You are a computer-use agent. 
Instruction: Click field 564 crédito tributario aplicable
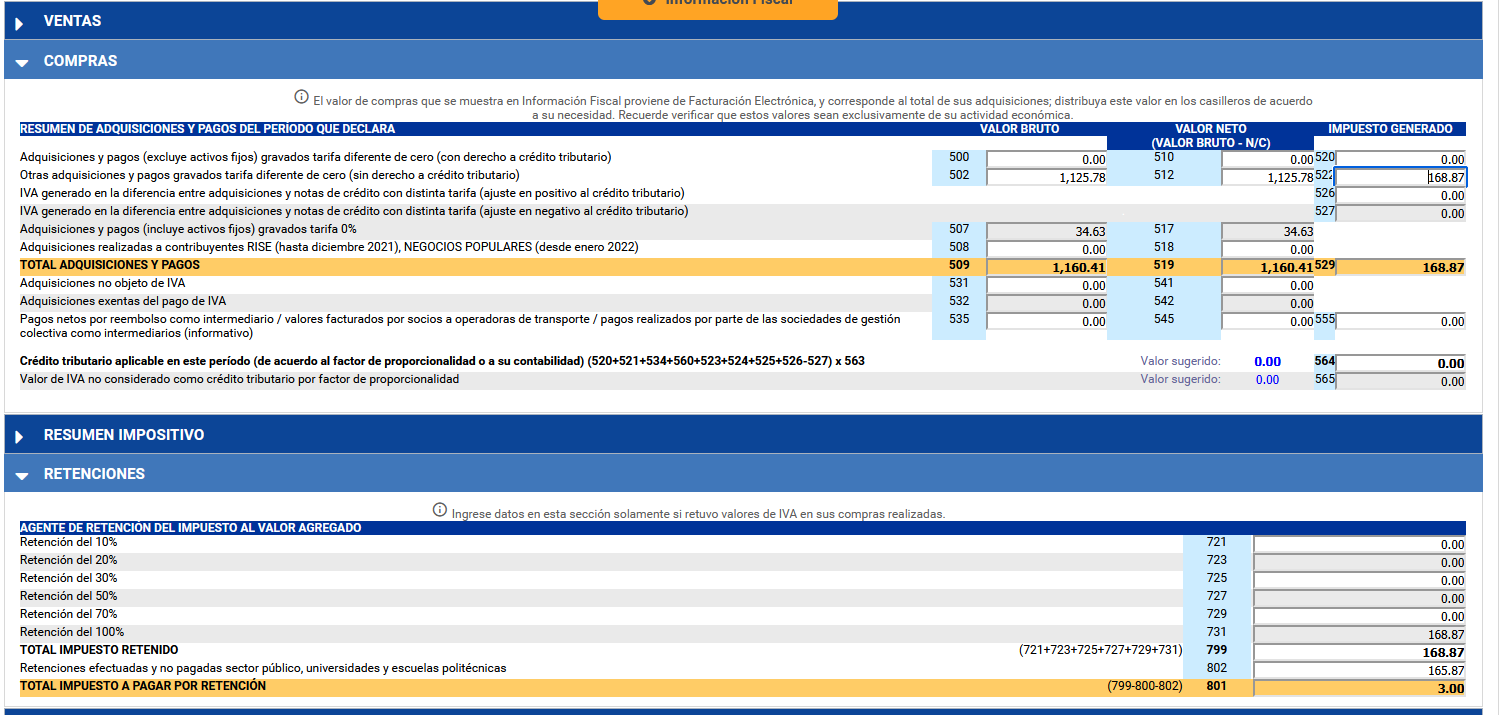[1400, 363]
